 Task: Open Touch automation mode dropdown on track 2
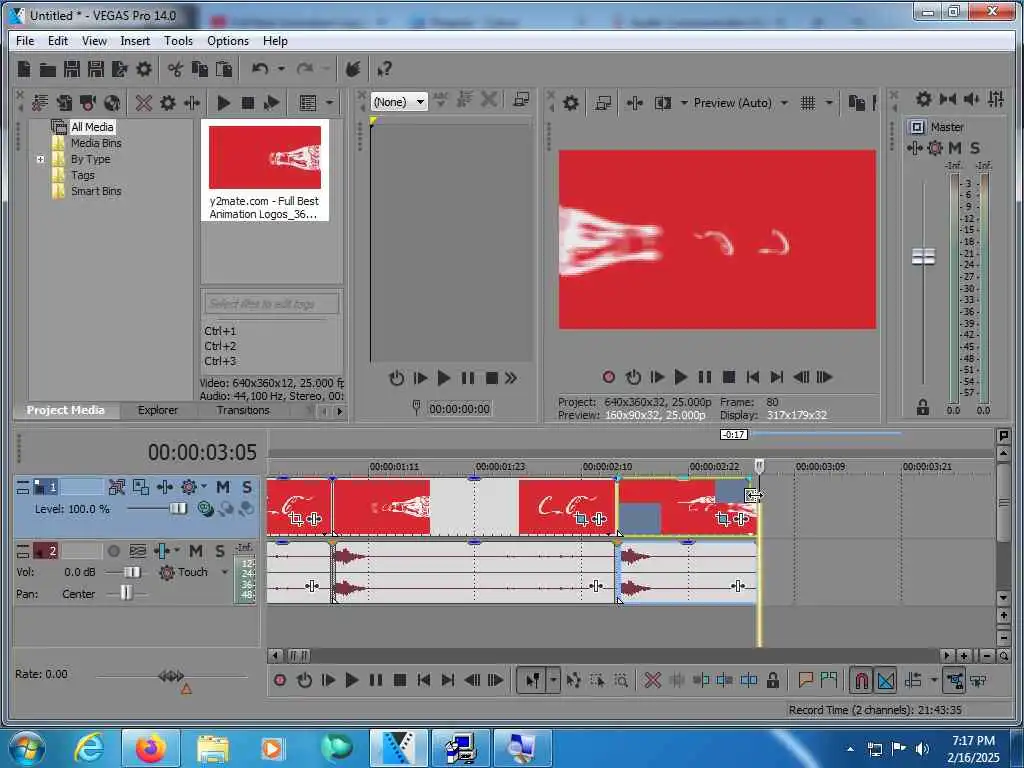225,572
